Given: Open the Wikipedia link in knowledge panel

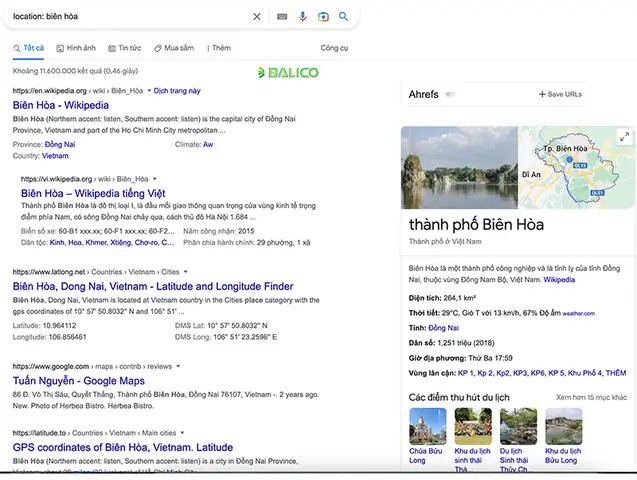Looking at the screenshot, I should (559, 279).
